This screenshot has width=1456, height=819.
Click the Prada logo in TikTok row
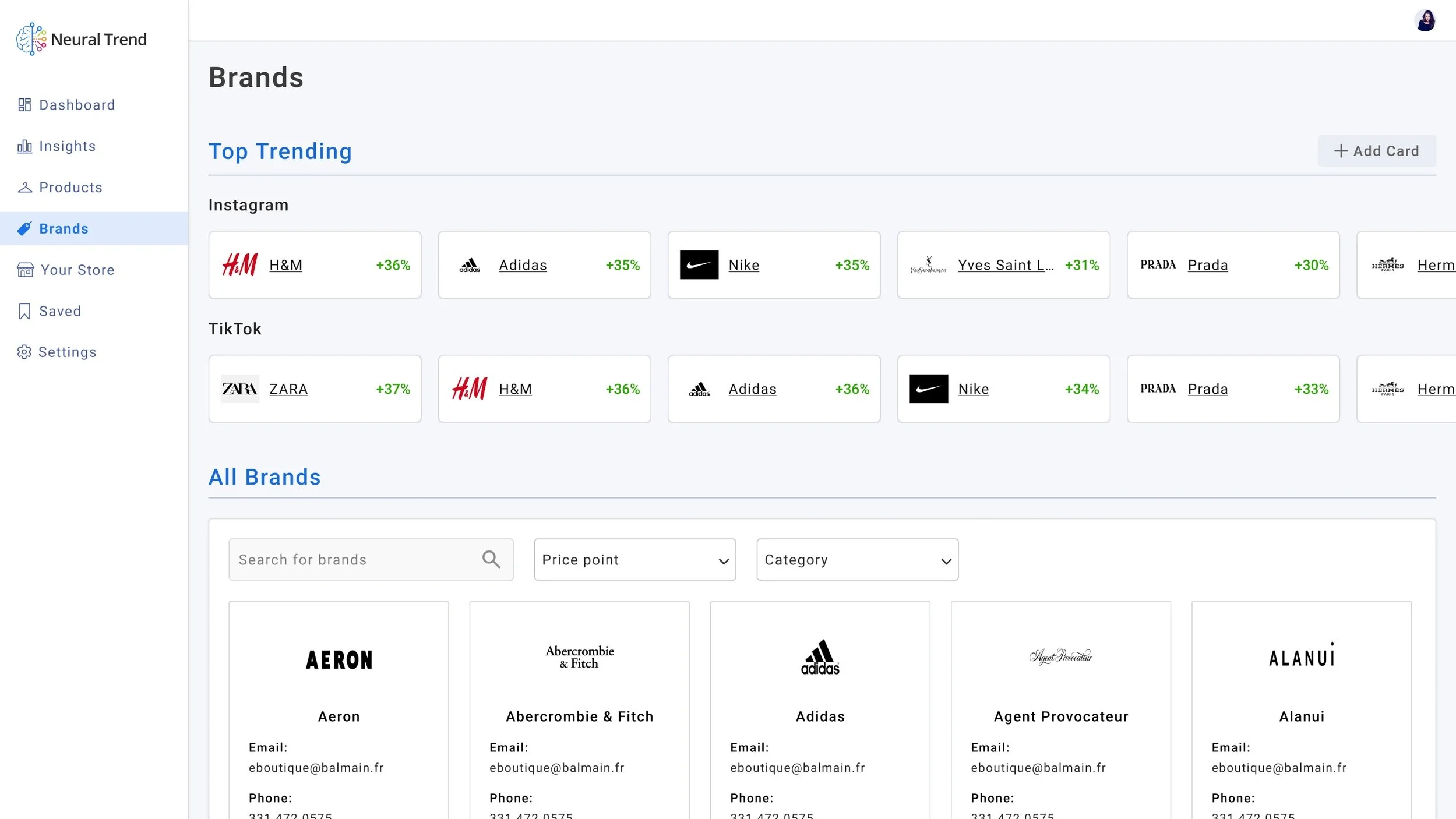[x=1158, y=389]
